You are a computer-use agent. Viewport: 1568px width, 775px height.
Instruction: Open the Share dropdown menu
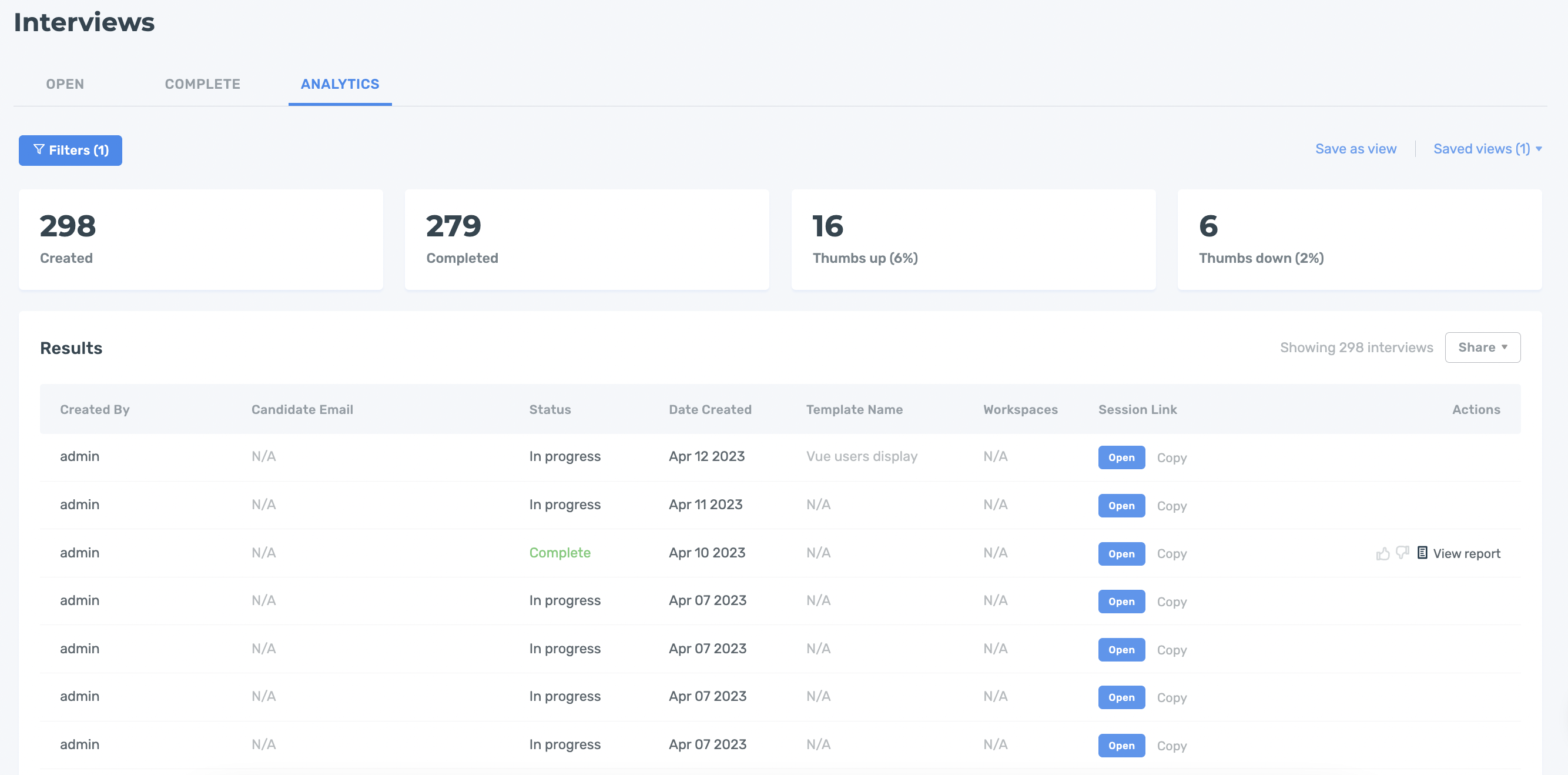click(1482, 347)
